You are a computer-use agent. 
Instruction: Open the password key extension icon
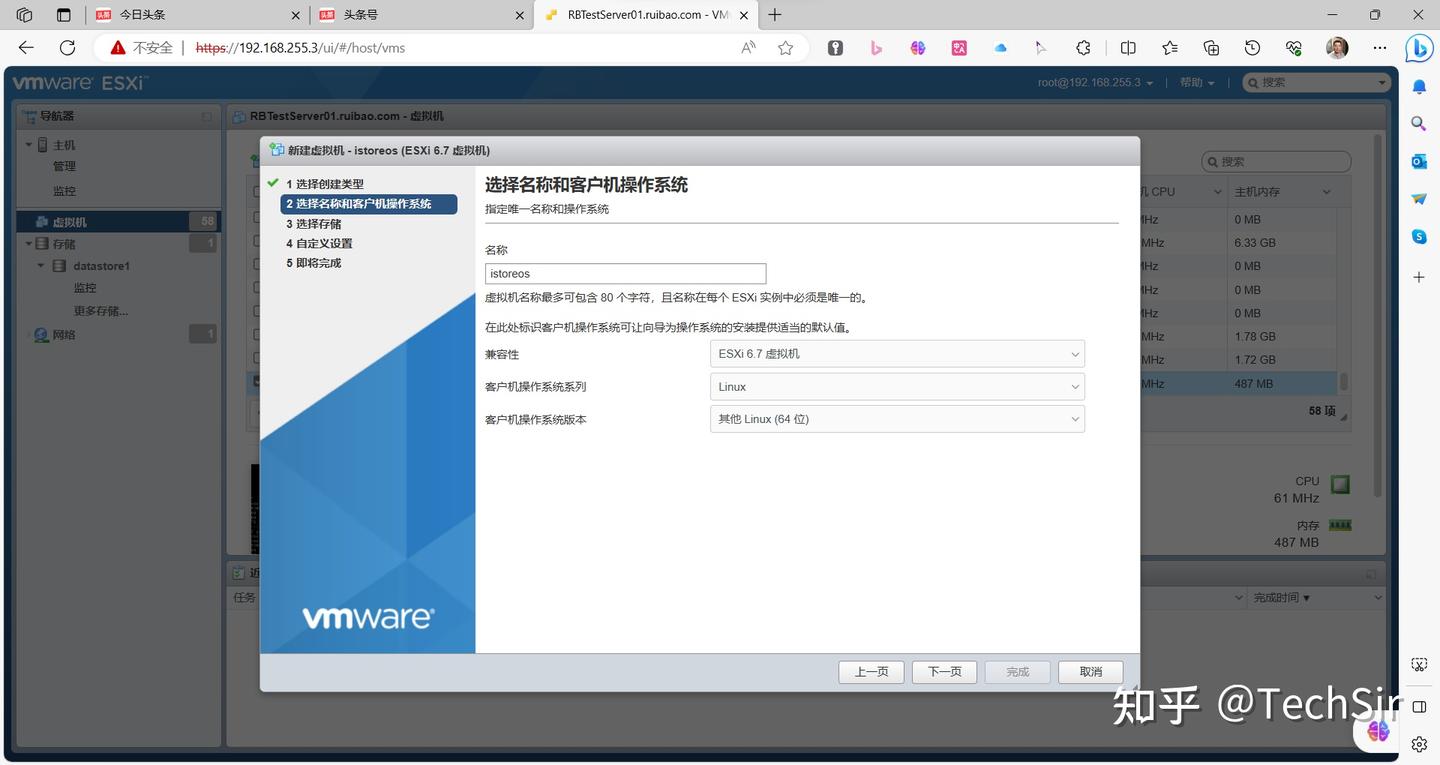(835, 47)
